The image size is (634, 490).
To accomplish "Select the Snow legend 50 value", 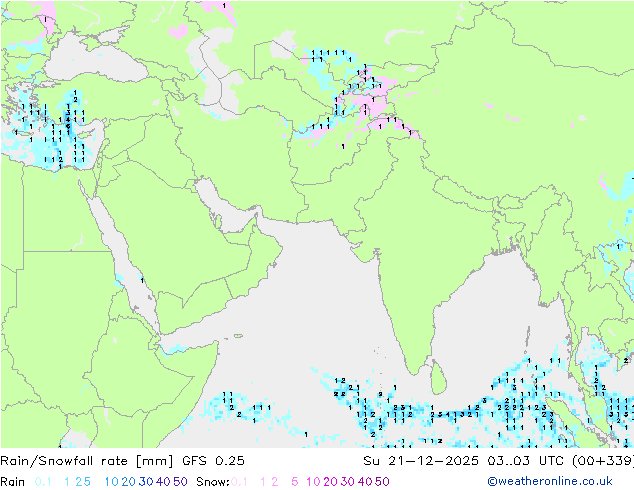I will tap(382, 482).
